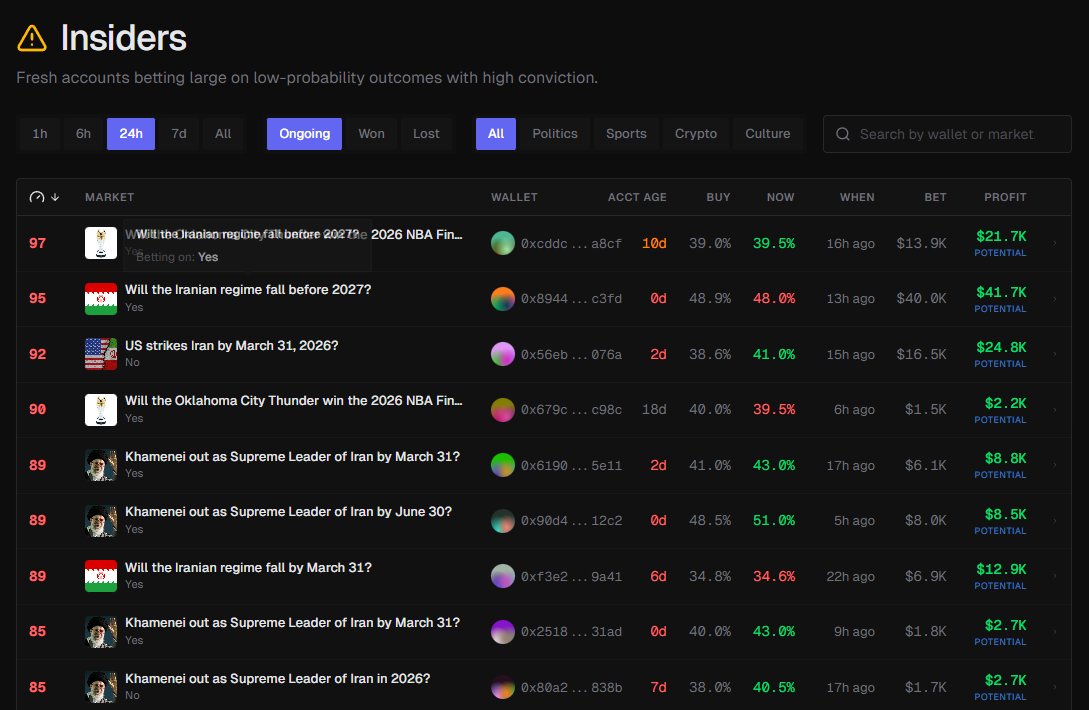Open 'Will the Iranian regime fall by March 31?'

[x=248, y=568]
